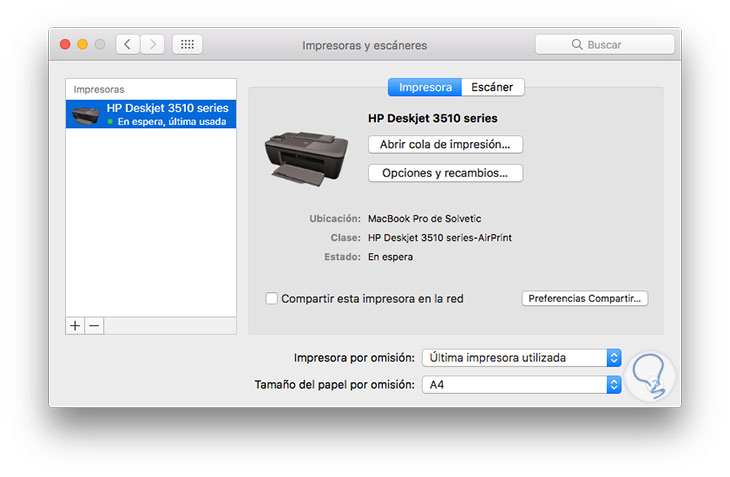Viewport: 730px width, 477px height.
Task: Go back with the left chevron button
Action: click(x=128, y=45)
